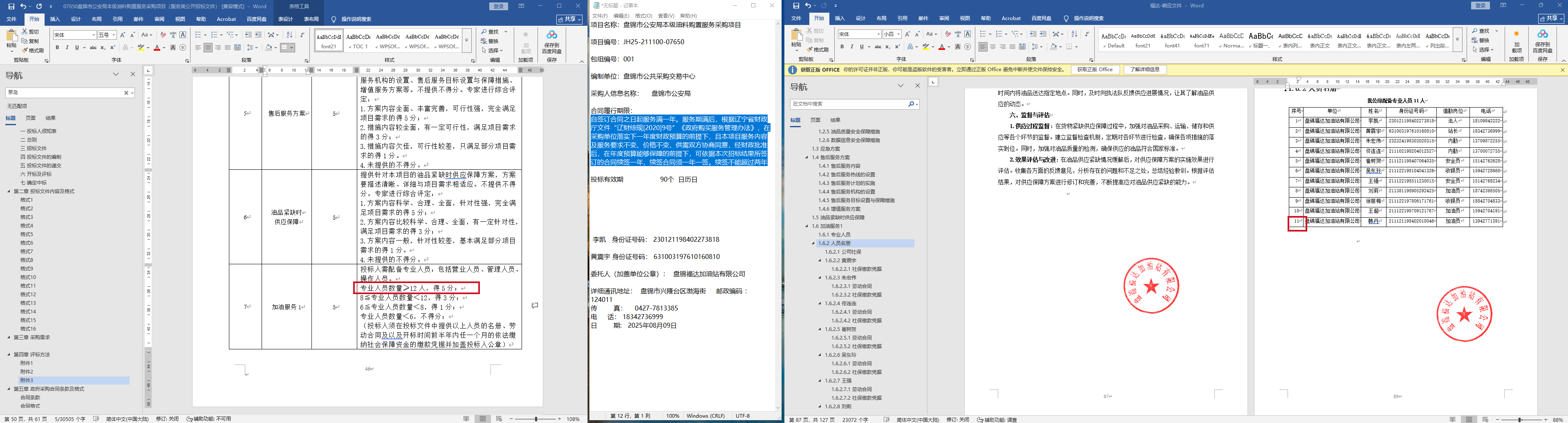Click Save icon in right Word title bar

(795, 5)
